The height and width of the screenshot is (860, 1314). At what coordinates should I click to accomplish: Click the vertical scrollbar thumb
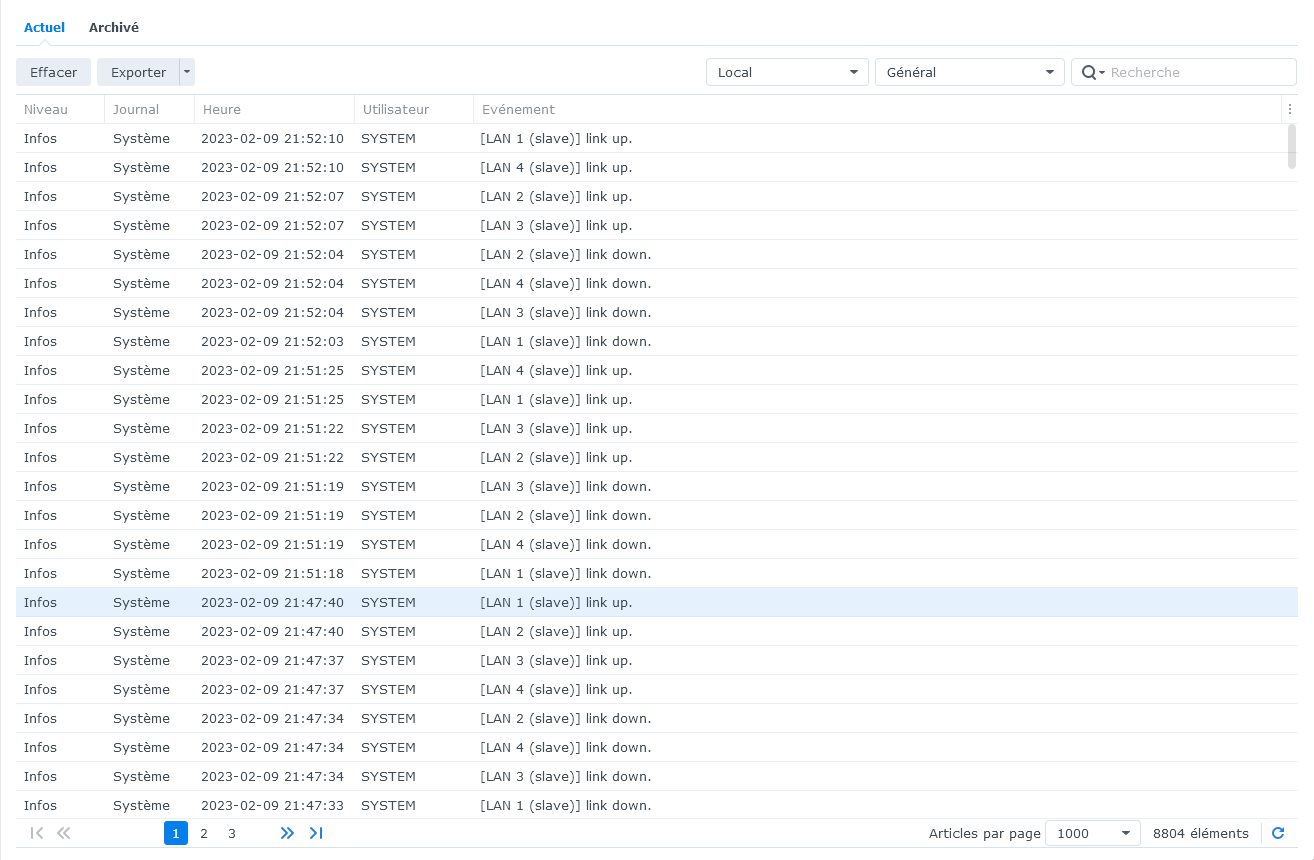coord(1291,146)
